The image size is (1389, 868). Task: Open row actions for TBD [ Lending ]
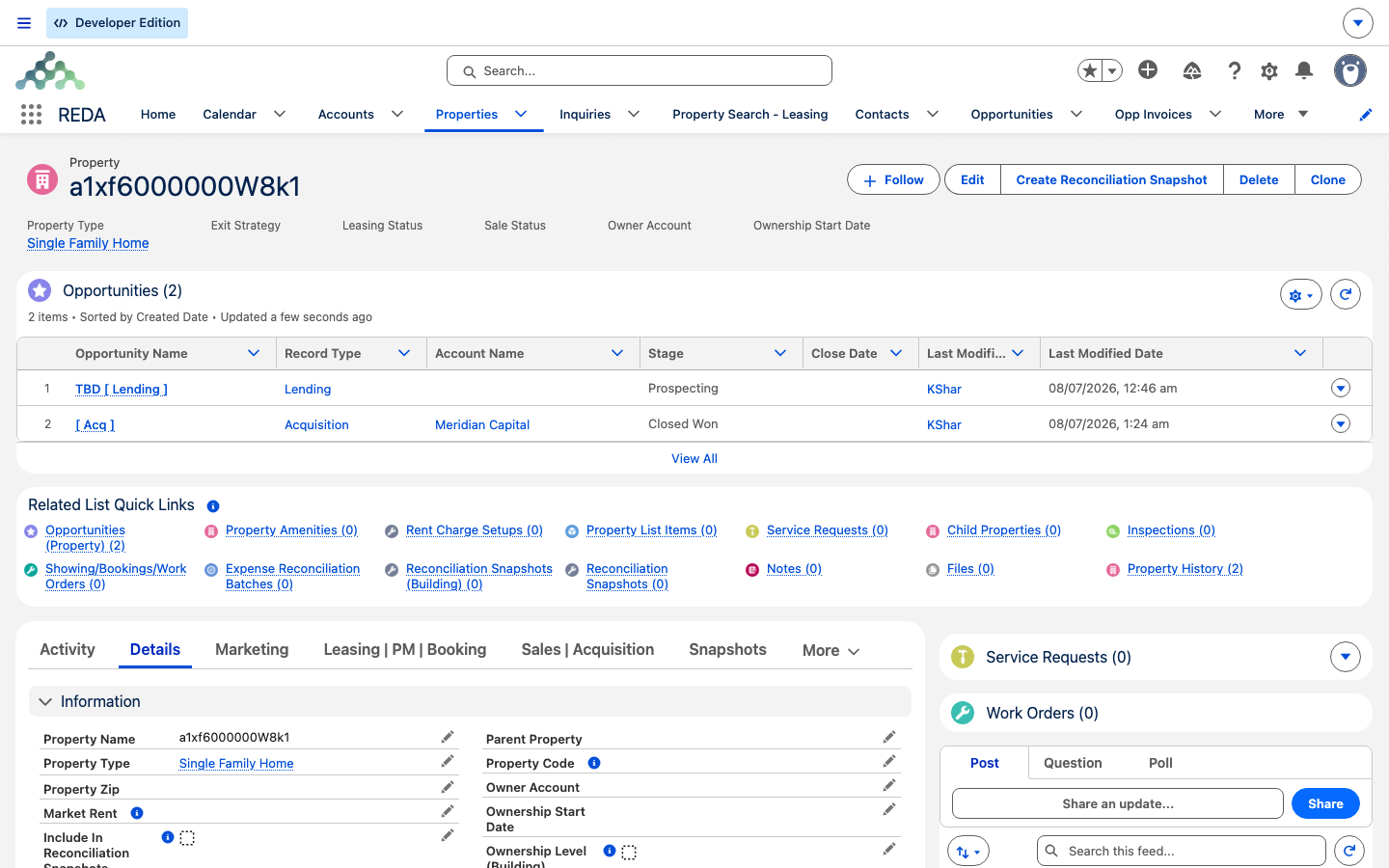(x=1341, y=388)
